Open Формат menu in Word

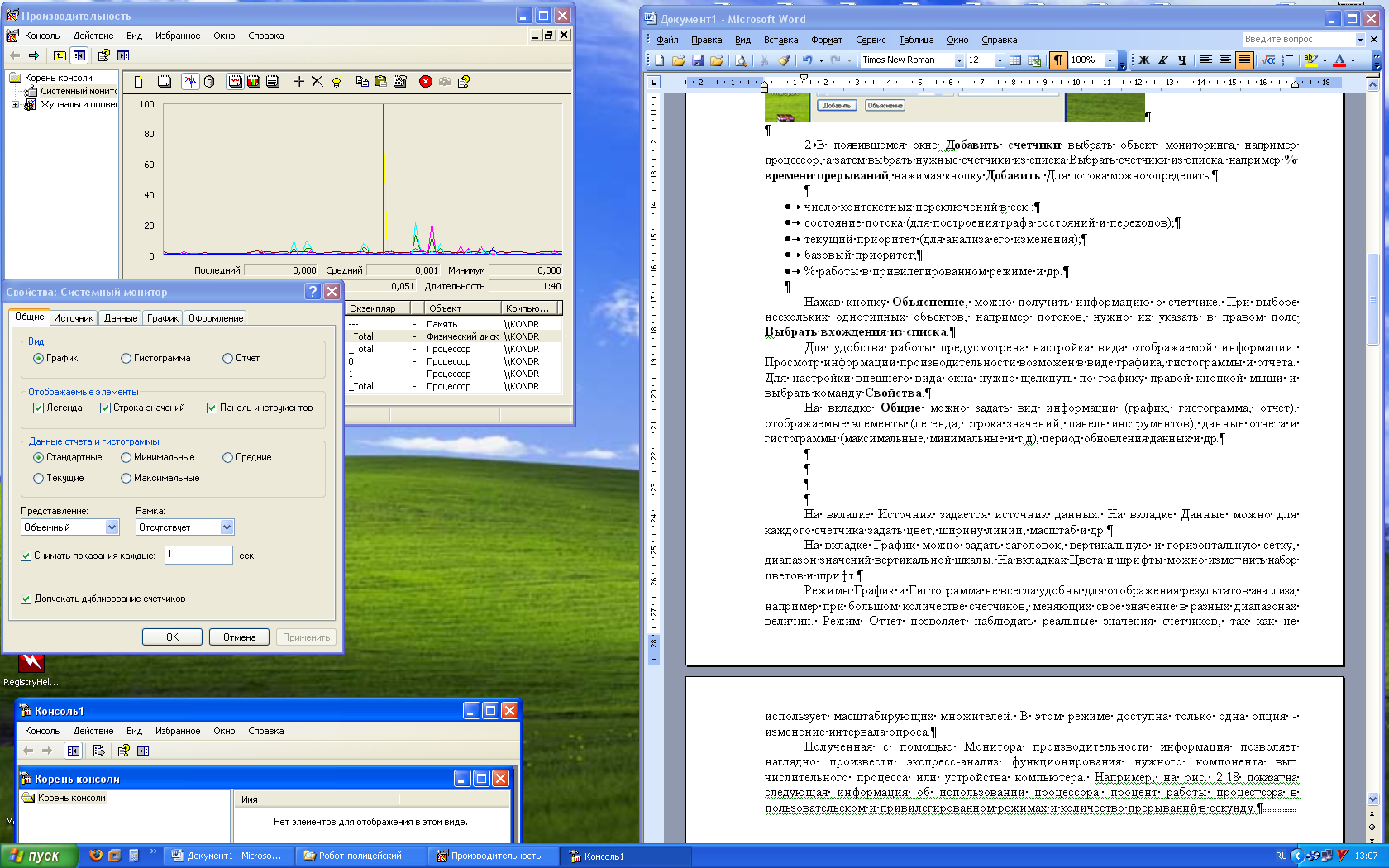827,40
